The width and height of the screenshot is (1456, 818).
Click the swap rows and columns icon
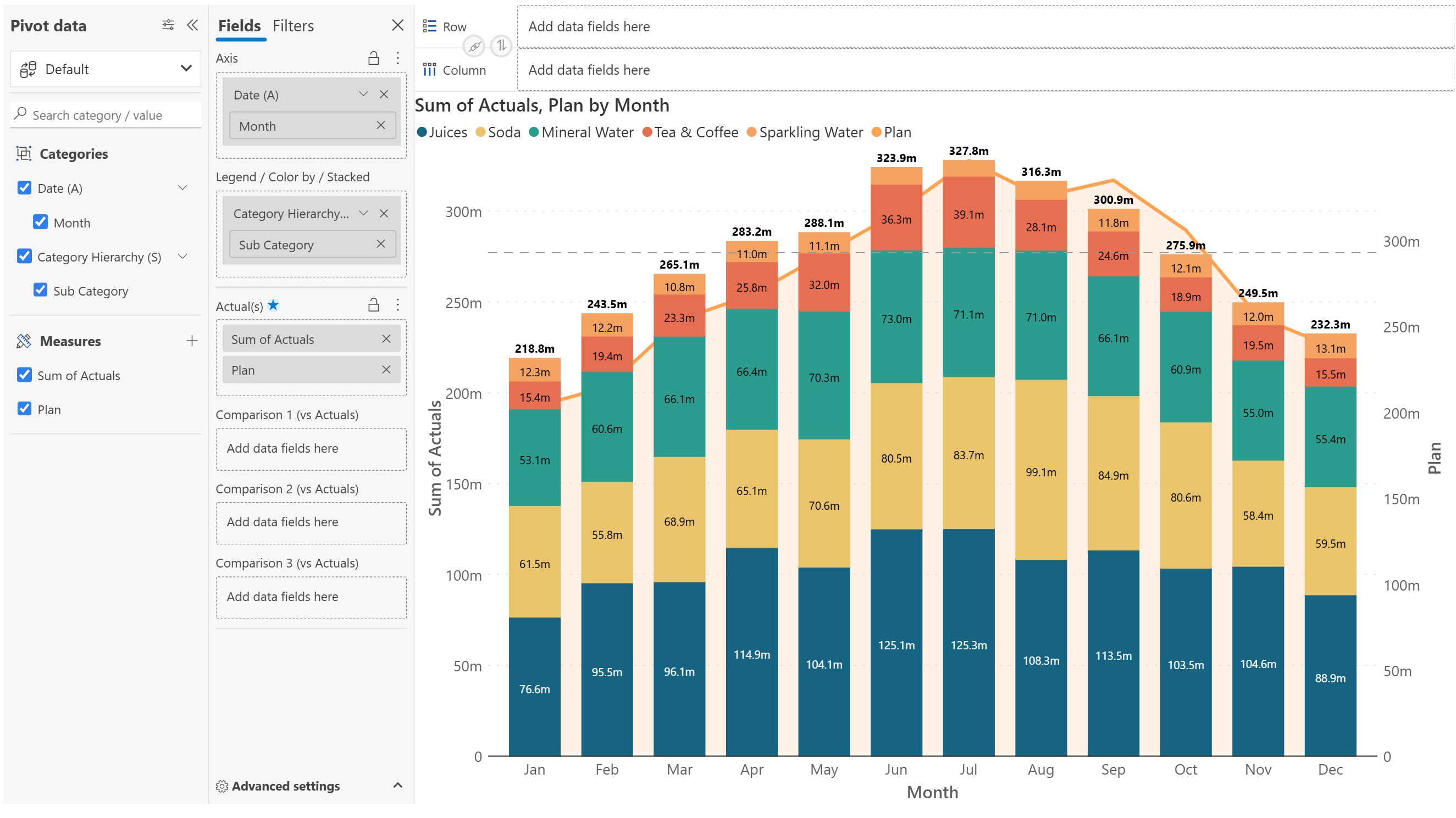point(501,45)
